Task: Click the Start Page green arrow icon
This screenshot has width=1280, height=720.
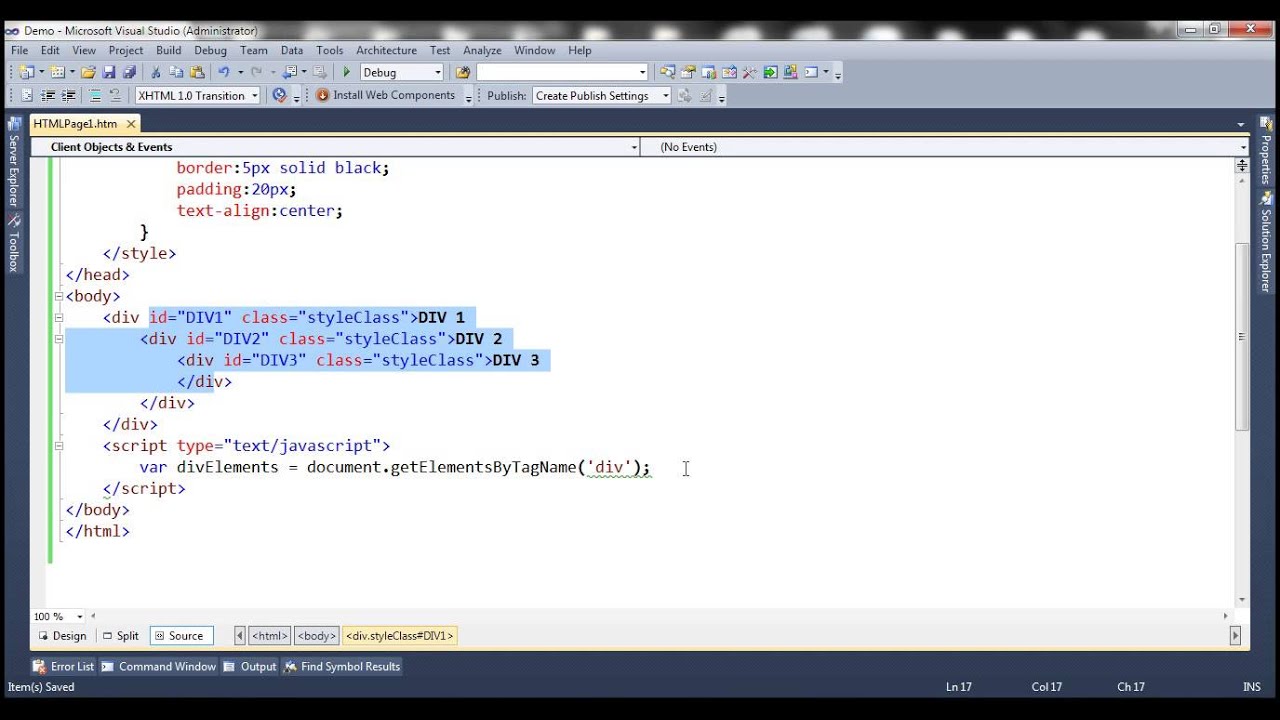Action: point(770,72)
